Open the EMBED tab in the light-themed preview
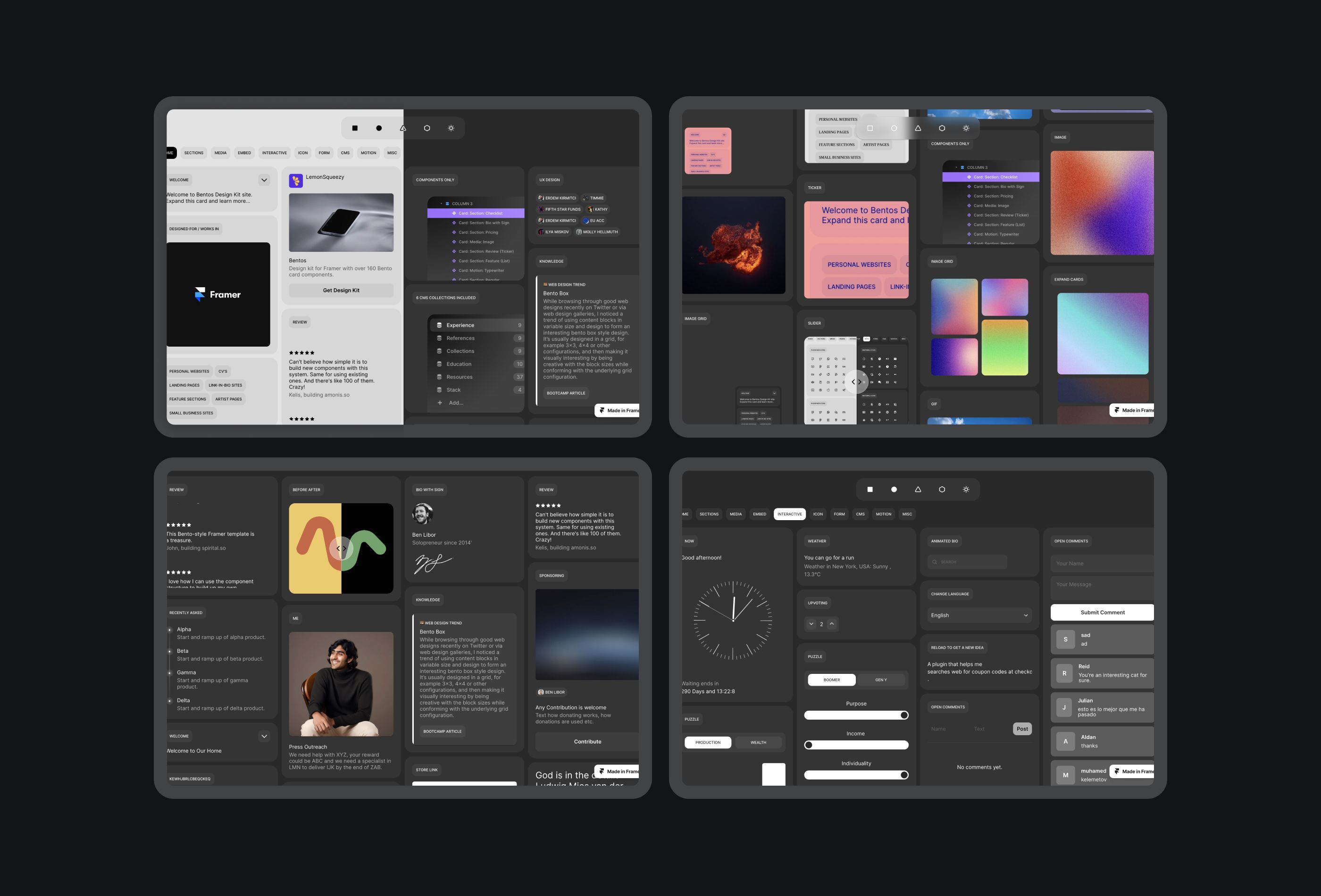The height and width of the screenshot is (896, 1321). 244,153
